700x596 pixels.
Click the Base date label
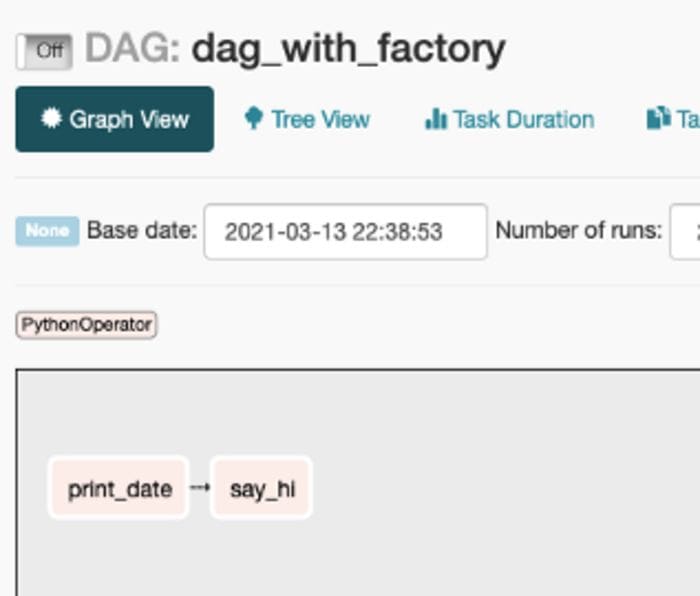[142, 231]
